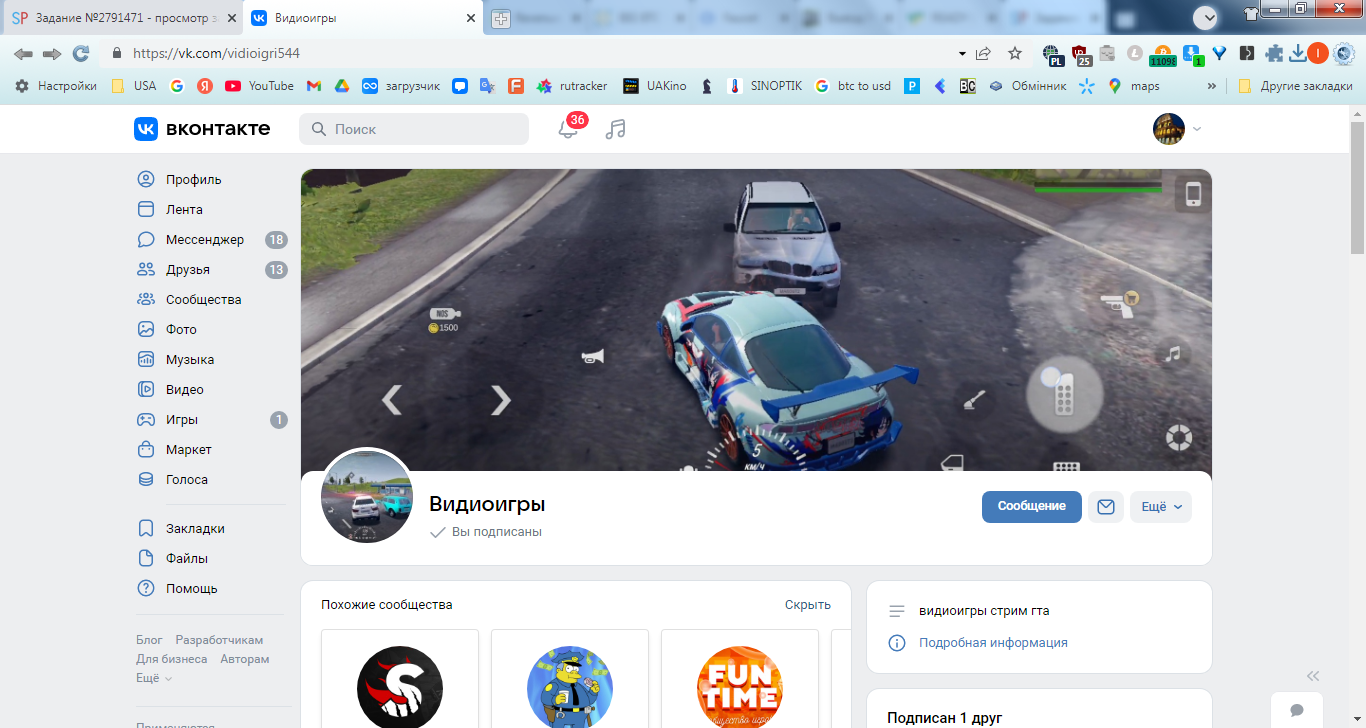Open the Профиль sidebar item

point(194,180)
